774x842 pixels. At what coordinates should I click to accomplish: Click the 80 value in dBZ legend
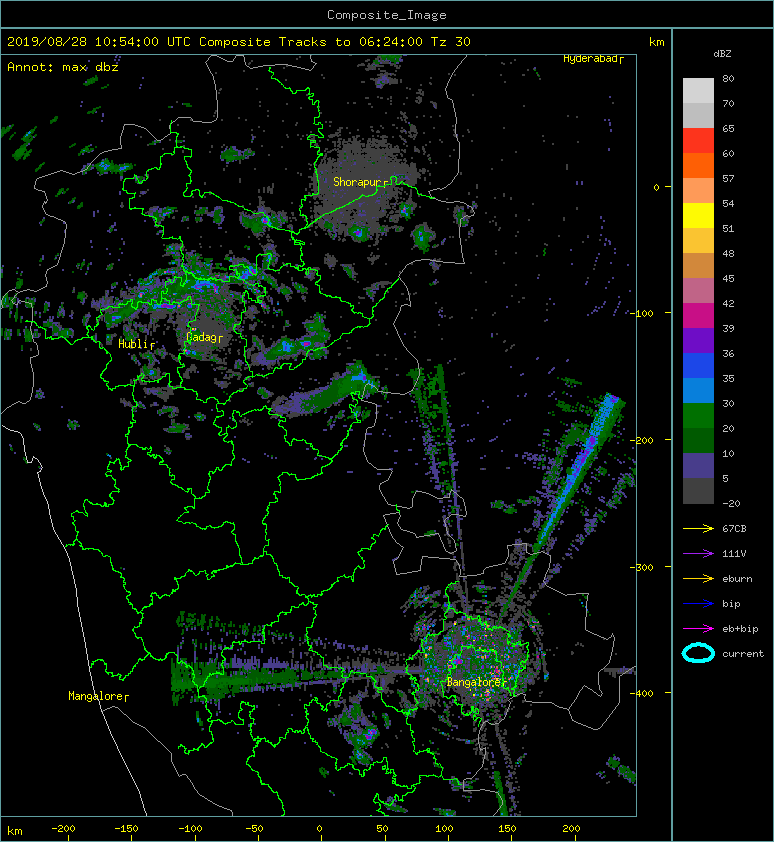pyautogui.click(x=728, y=78)
